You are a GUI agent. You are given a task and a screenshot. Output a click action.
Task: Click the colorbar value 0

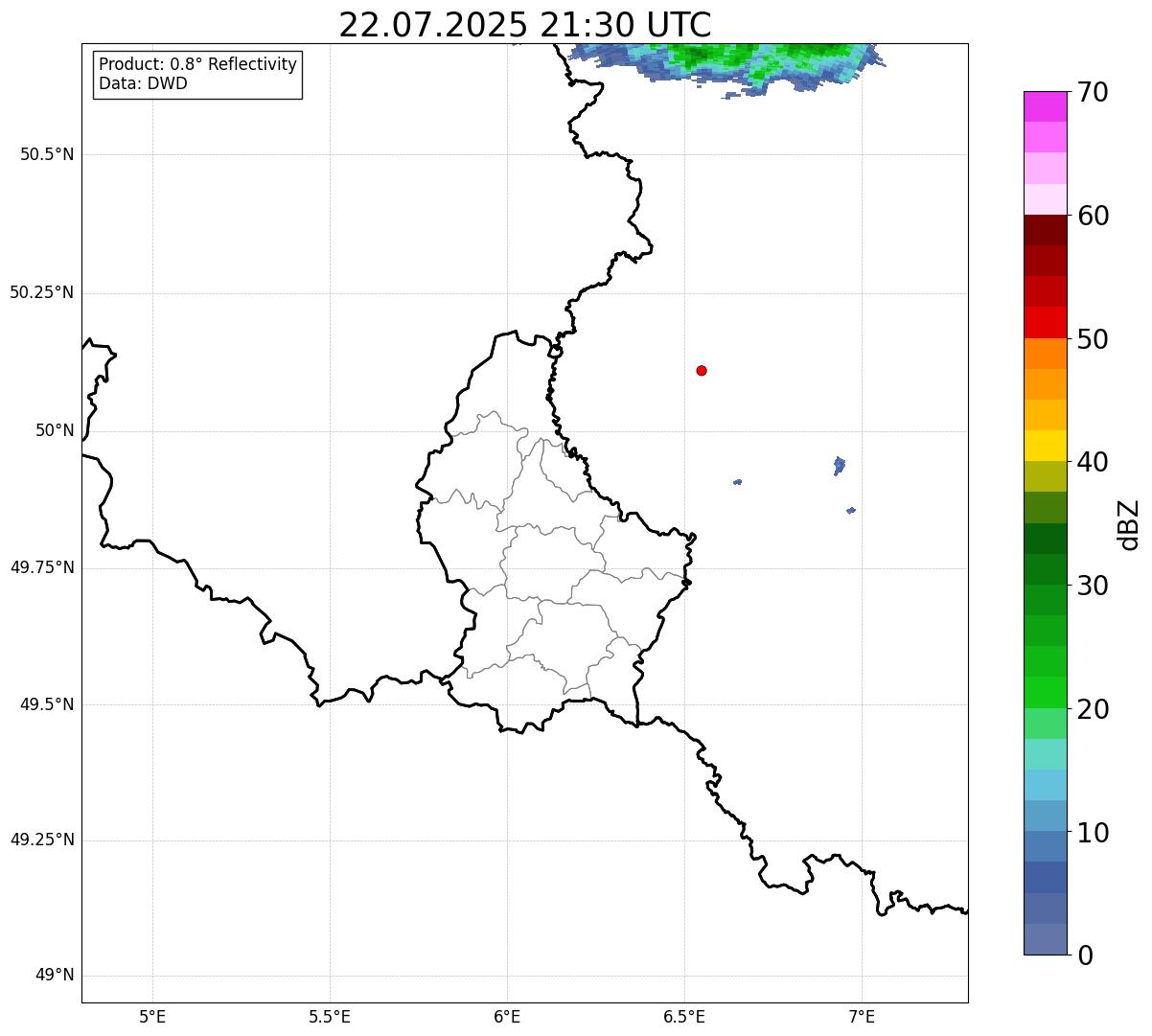click(x=1086, y=955)
